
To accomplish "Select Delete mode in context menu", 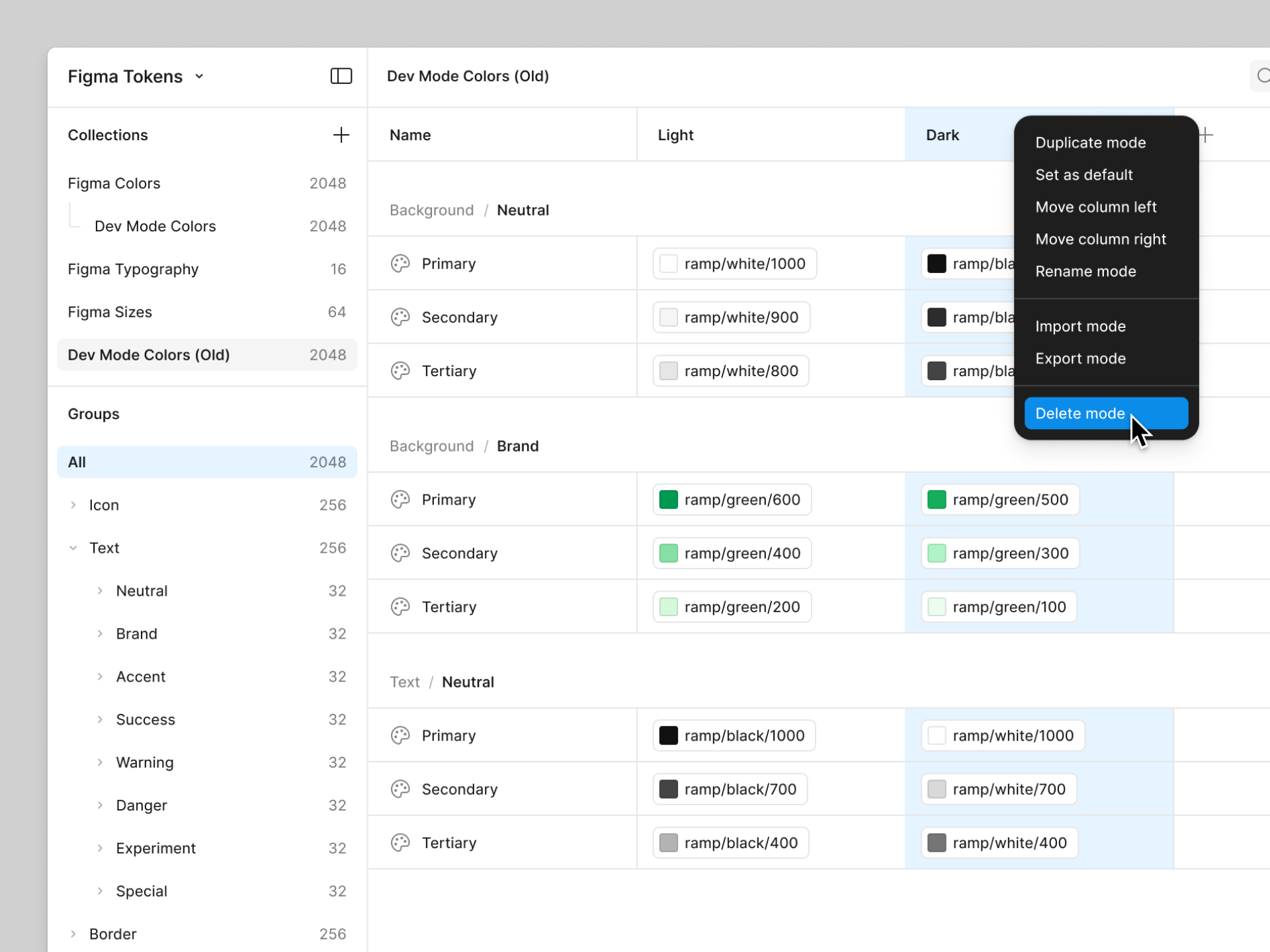I will tap(1080, 413).
